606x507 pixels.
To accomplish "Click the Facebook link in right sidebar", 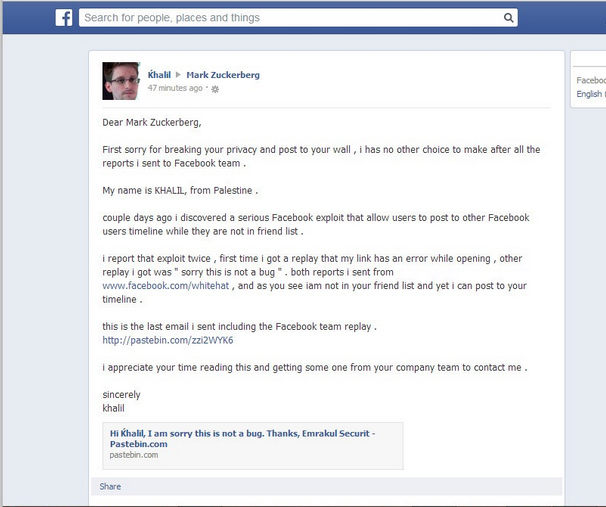I will (591, 80).
